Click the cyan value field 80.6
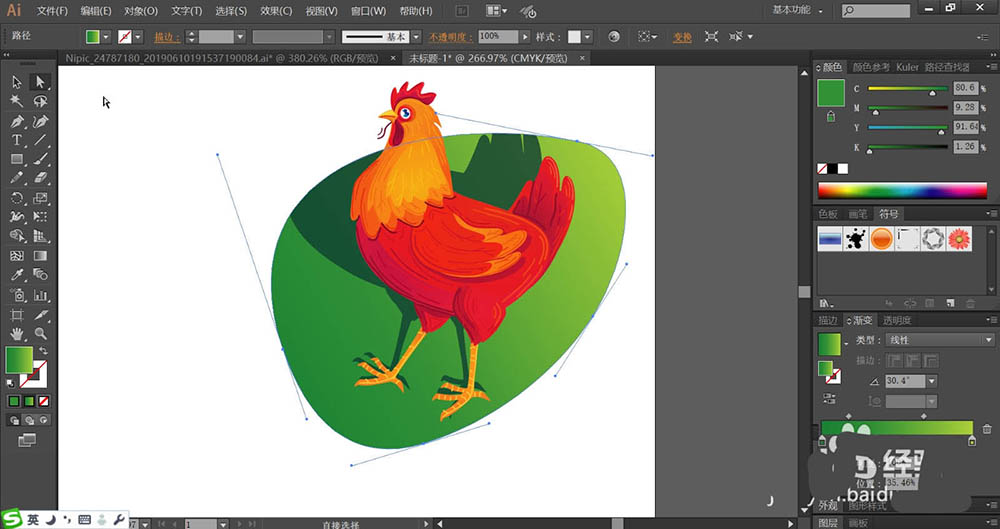 click(966, 87)
